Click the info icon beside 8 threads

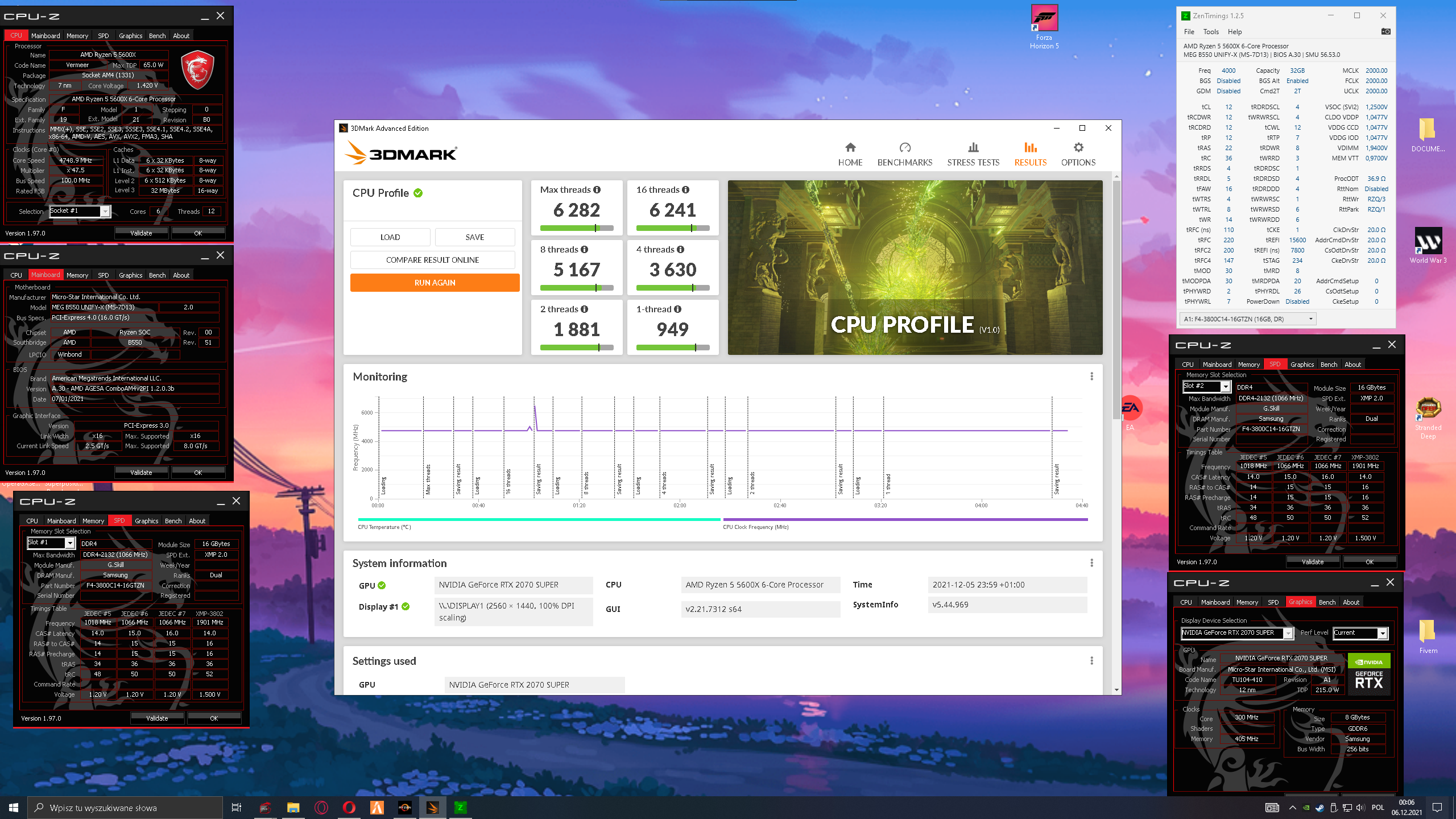pos(585,250)
